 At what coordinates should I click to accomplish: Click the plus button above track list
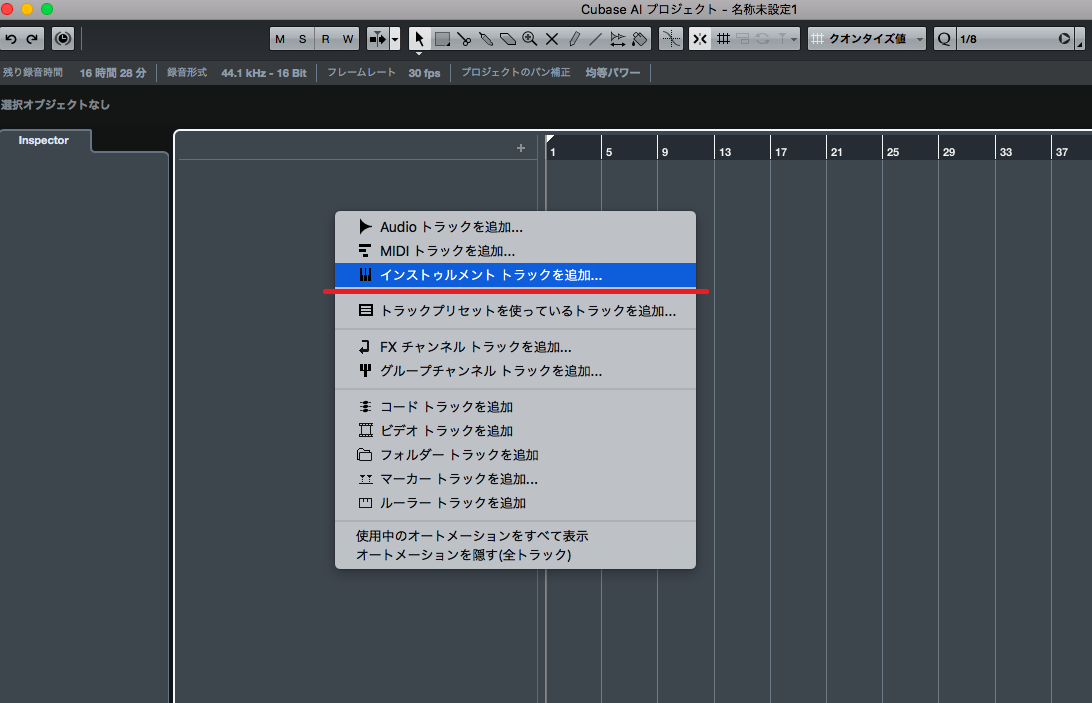(520, 148)
